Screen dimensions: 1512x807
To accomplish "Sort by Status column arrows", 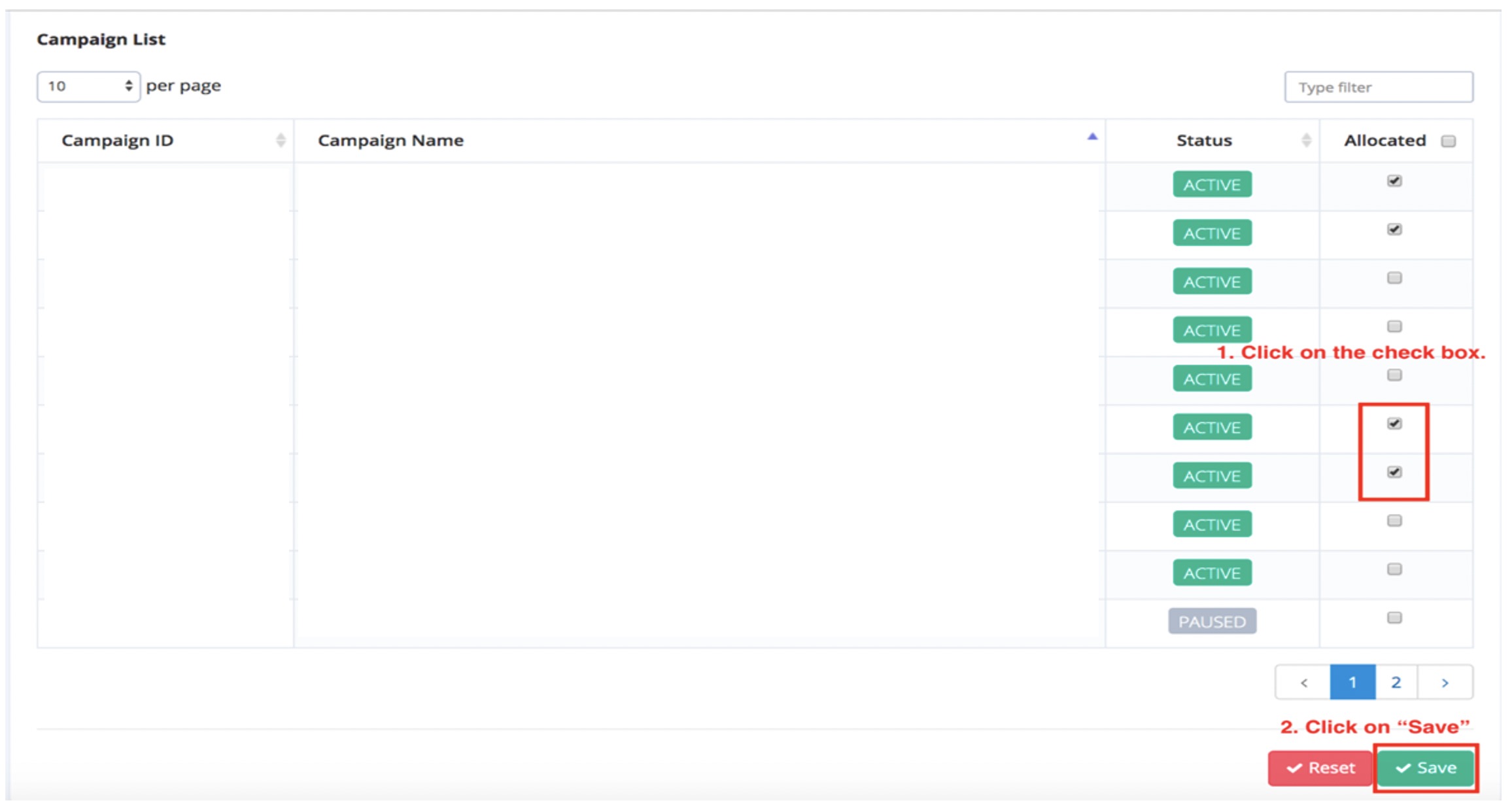I will [x=1306, y=140].
